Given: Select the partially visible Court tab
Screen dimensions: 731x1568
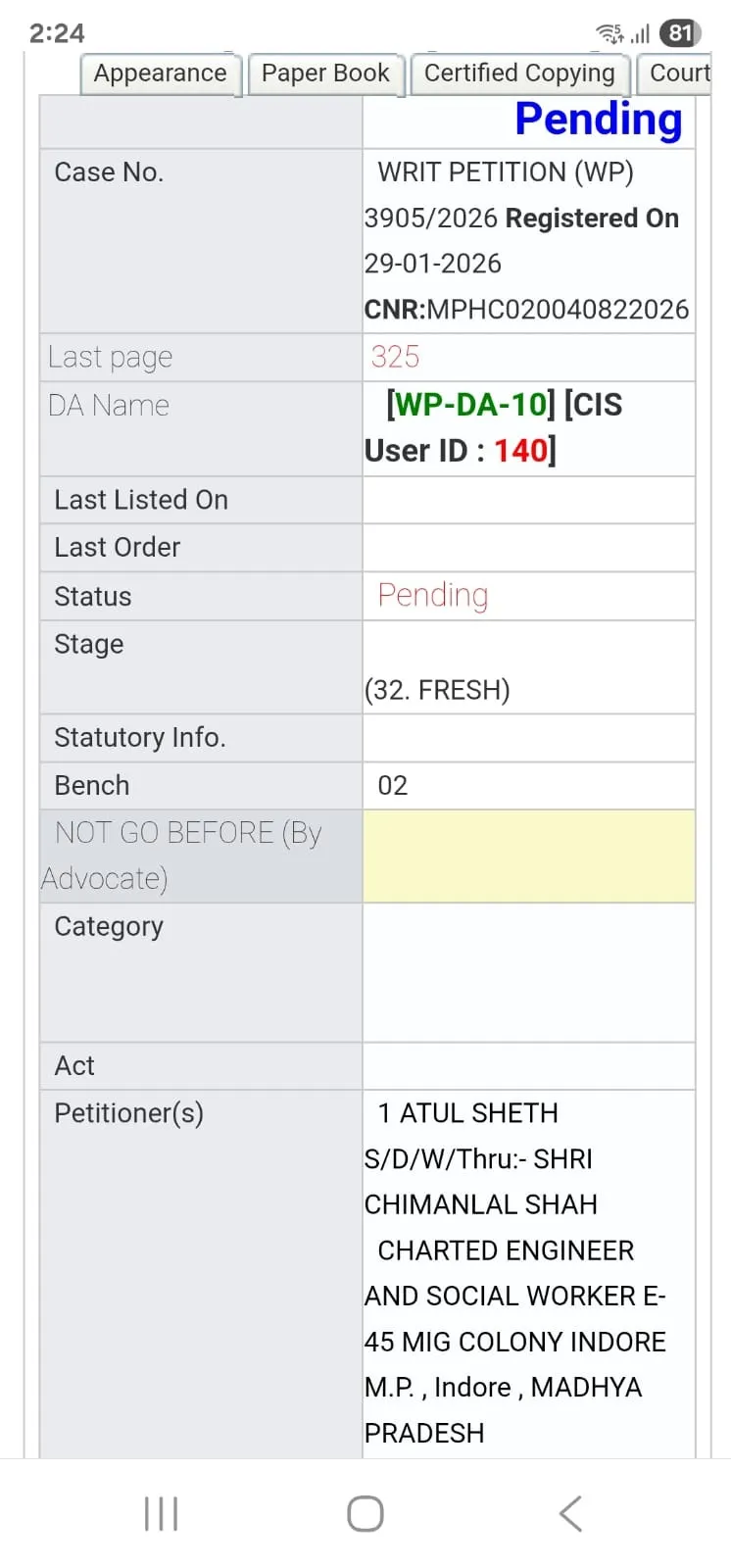Looking at the screenshot, I should (x=678, y=73).
